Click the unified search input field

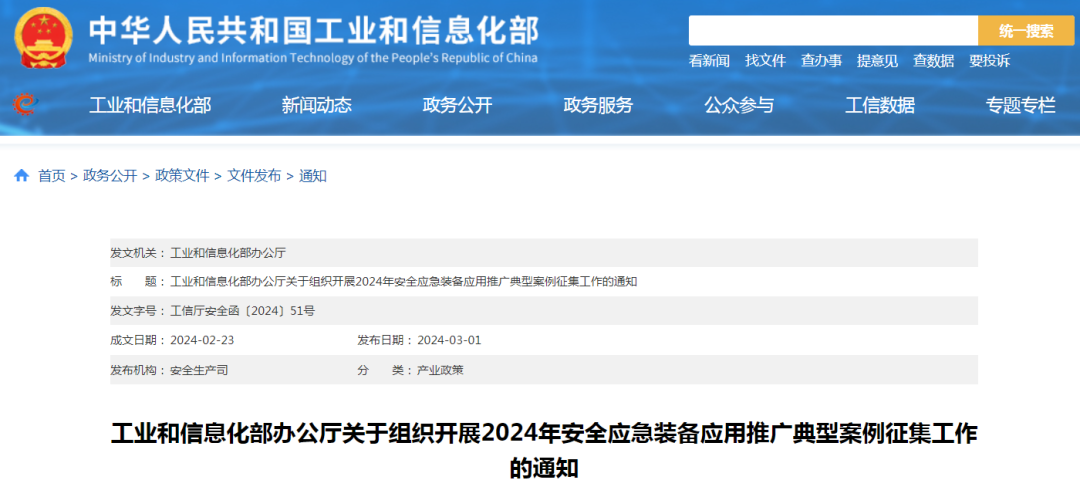833,30
